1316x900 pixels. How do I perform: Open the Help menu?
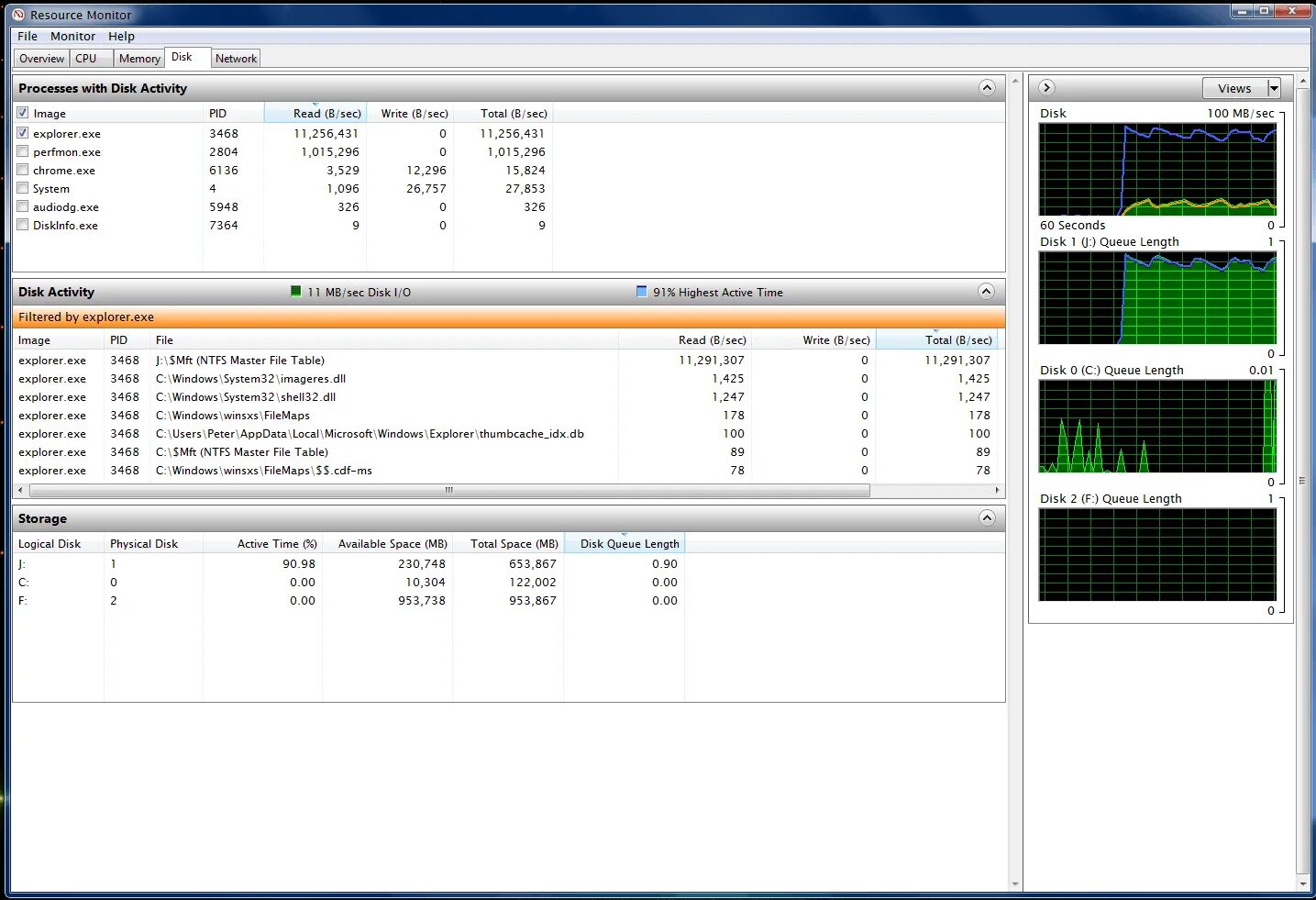tap(121, 36)
